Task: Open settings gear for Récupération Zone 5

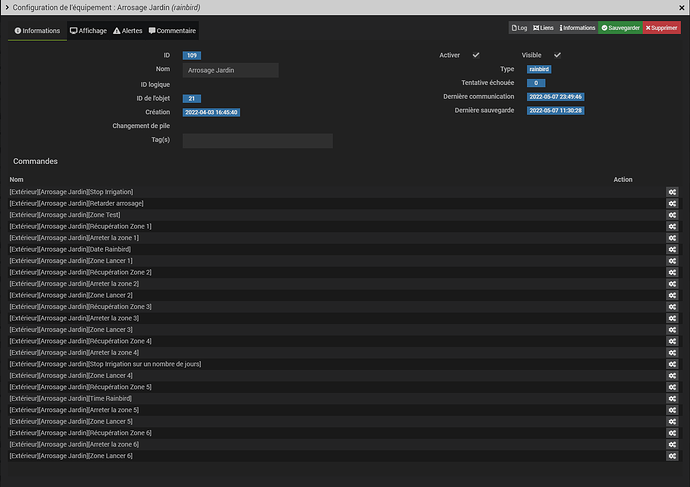Action: (x=672, y=387)
